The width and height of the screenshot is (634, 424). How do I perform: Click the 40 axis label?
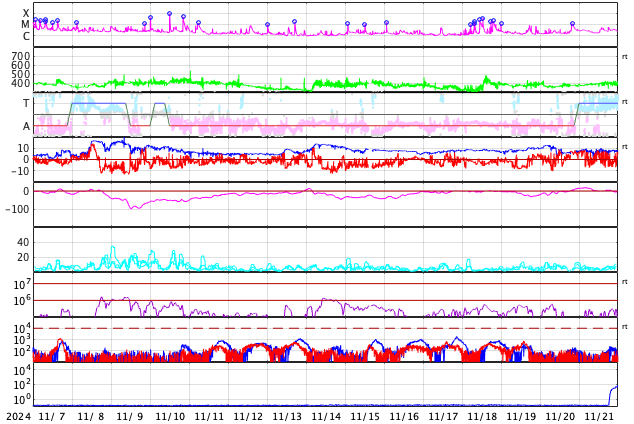tap(23, 242)
